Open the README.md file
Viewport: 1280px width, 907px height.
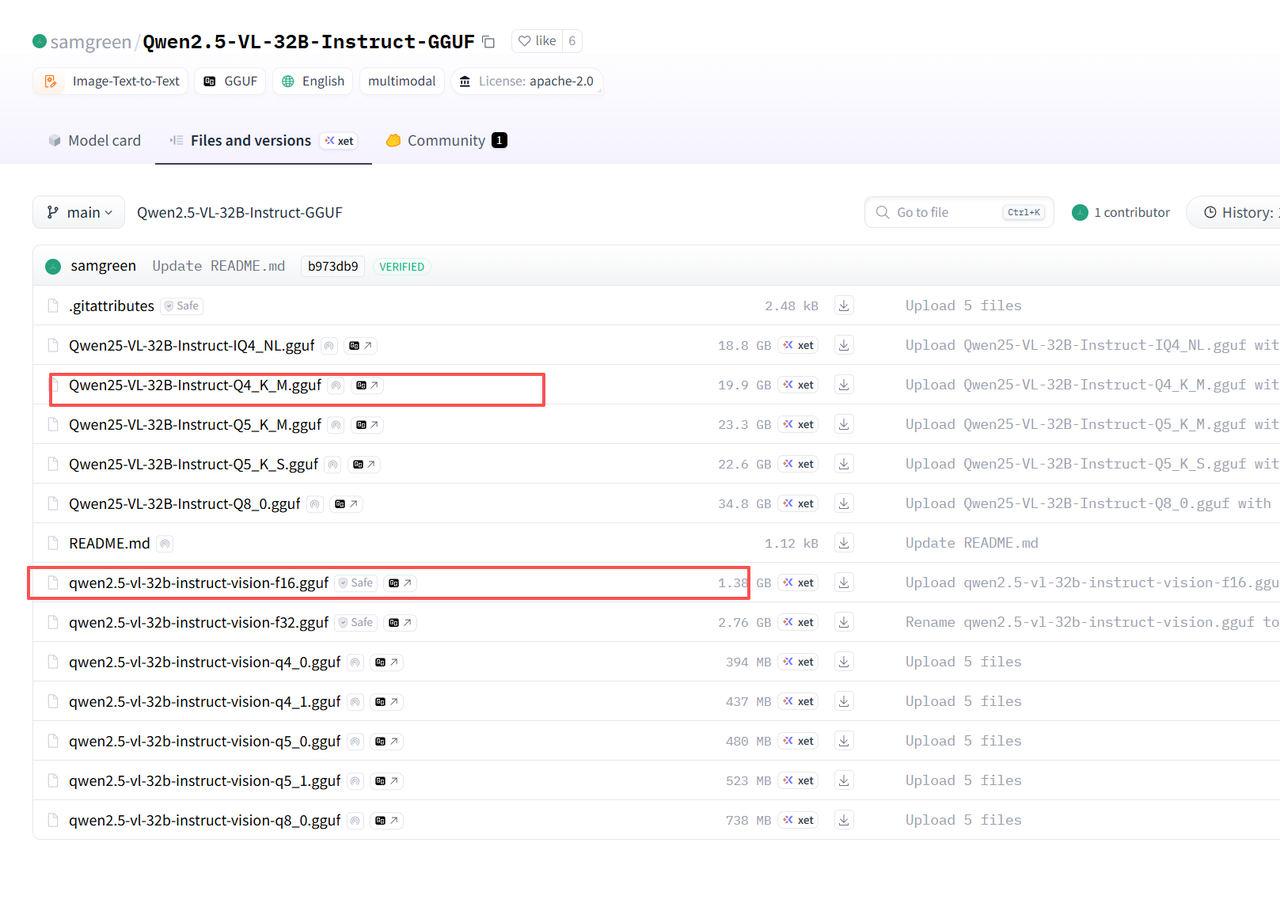pyautogui.click(x=109, y=543)
